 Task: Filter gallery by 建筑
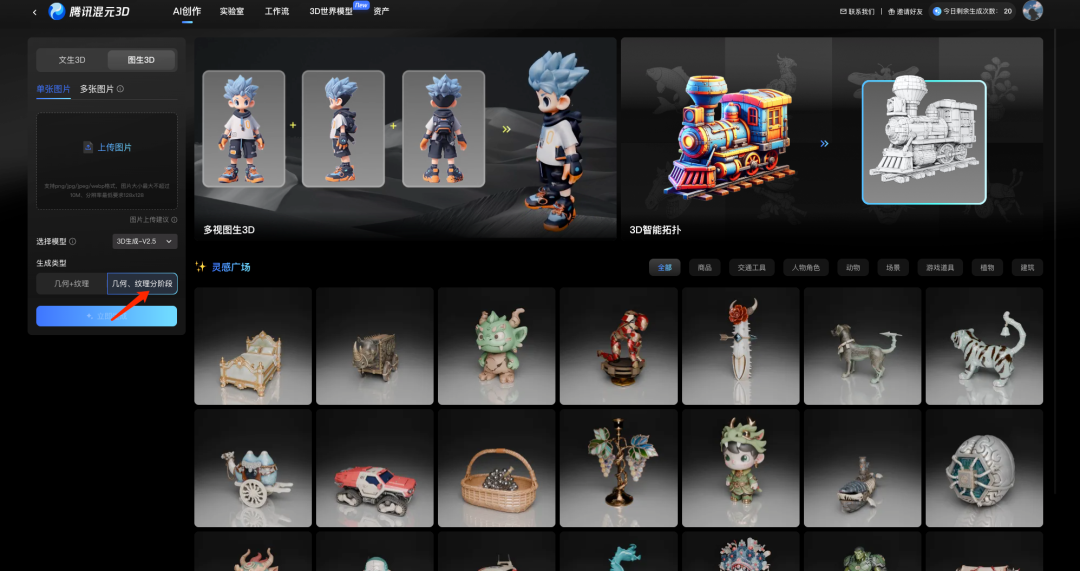point(1027,267)
